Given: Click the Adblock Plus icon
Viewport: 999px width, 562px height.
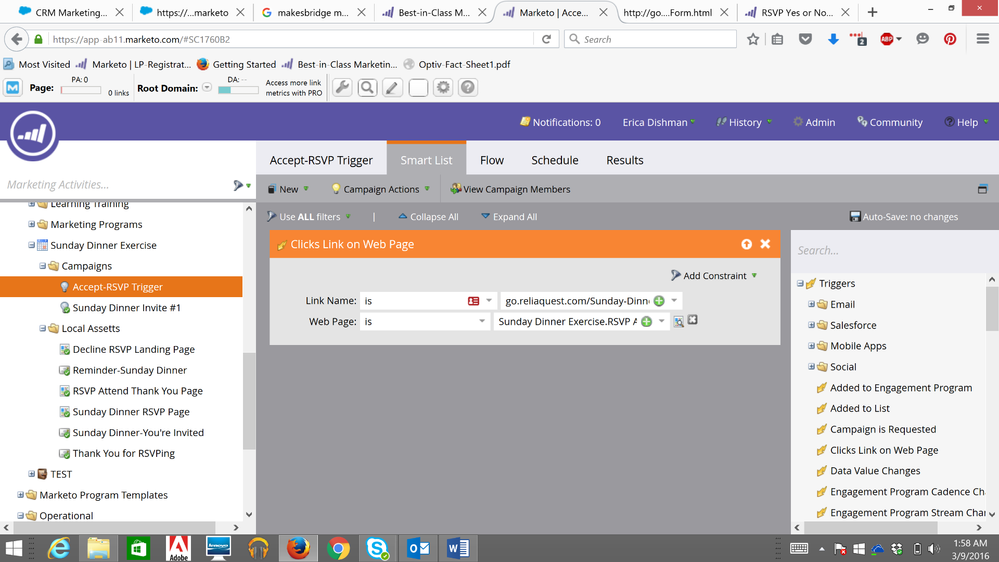Looking at the screenshot, I should coord(887,39).
